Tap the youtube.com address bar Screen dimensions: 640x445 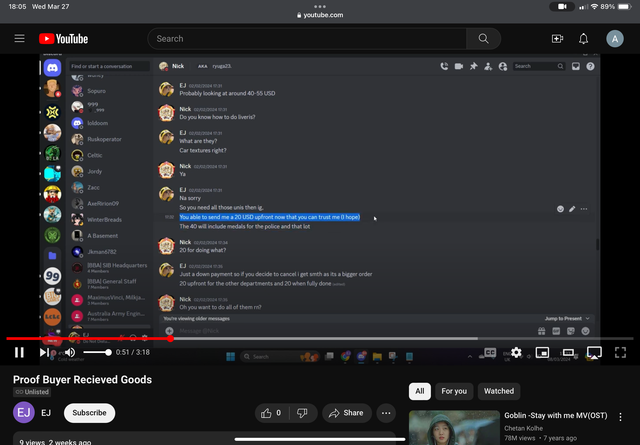[320, 15]
